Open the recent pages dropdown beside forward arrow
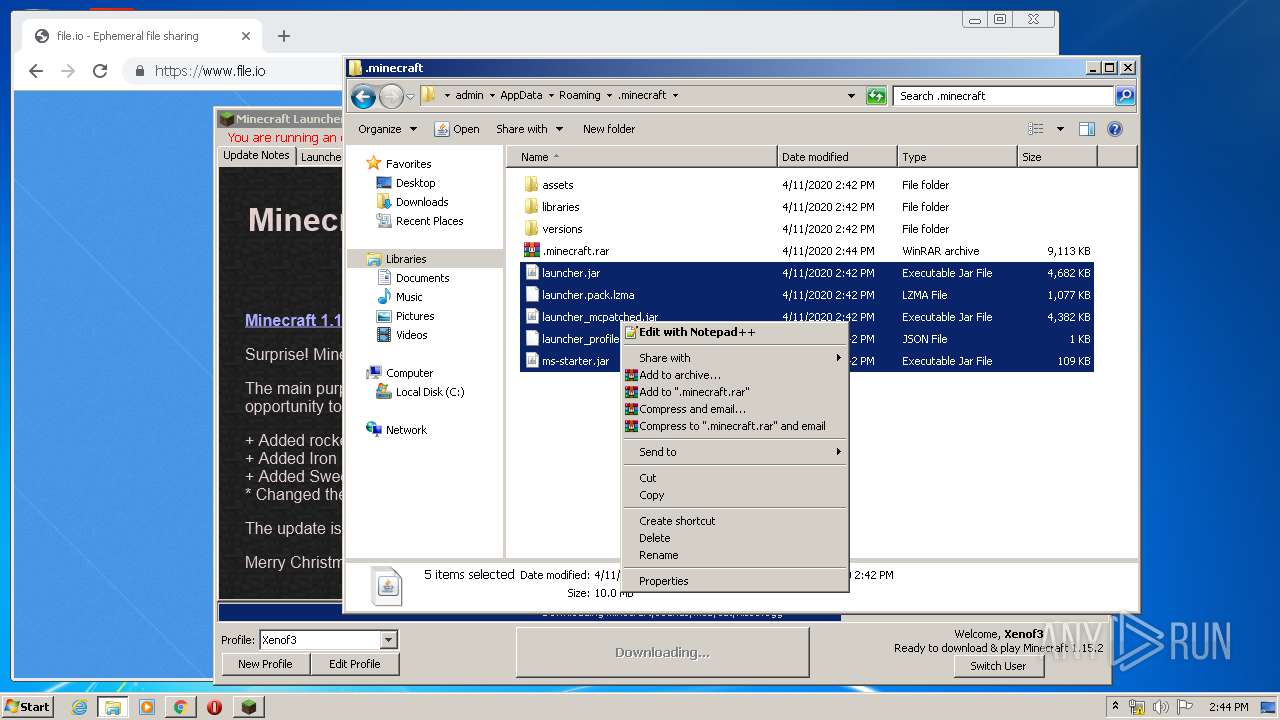The height and width of the screenshot is (720, 1280). [x=410, y=97]
